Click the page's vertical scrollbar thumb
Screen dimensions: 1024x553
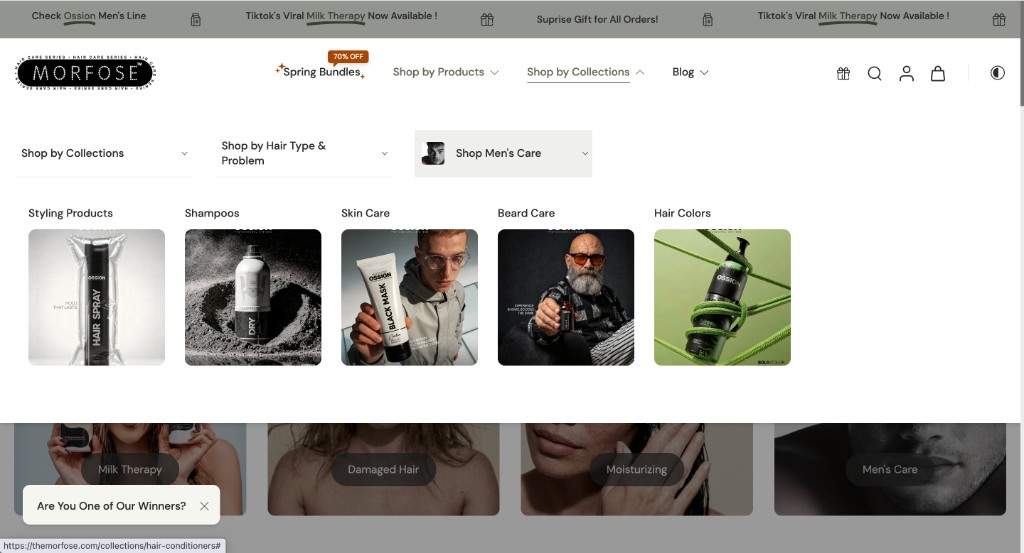[x=1021, y=52]
